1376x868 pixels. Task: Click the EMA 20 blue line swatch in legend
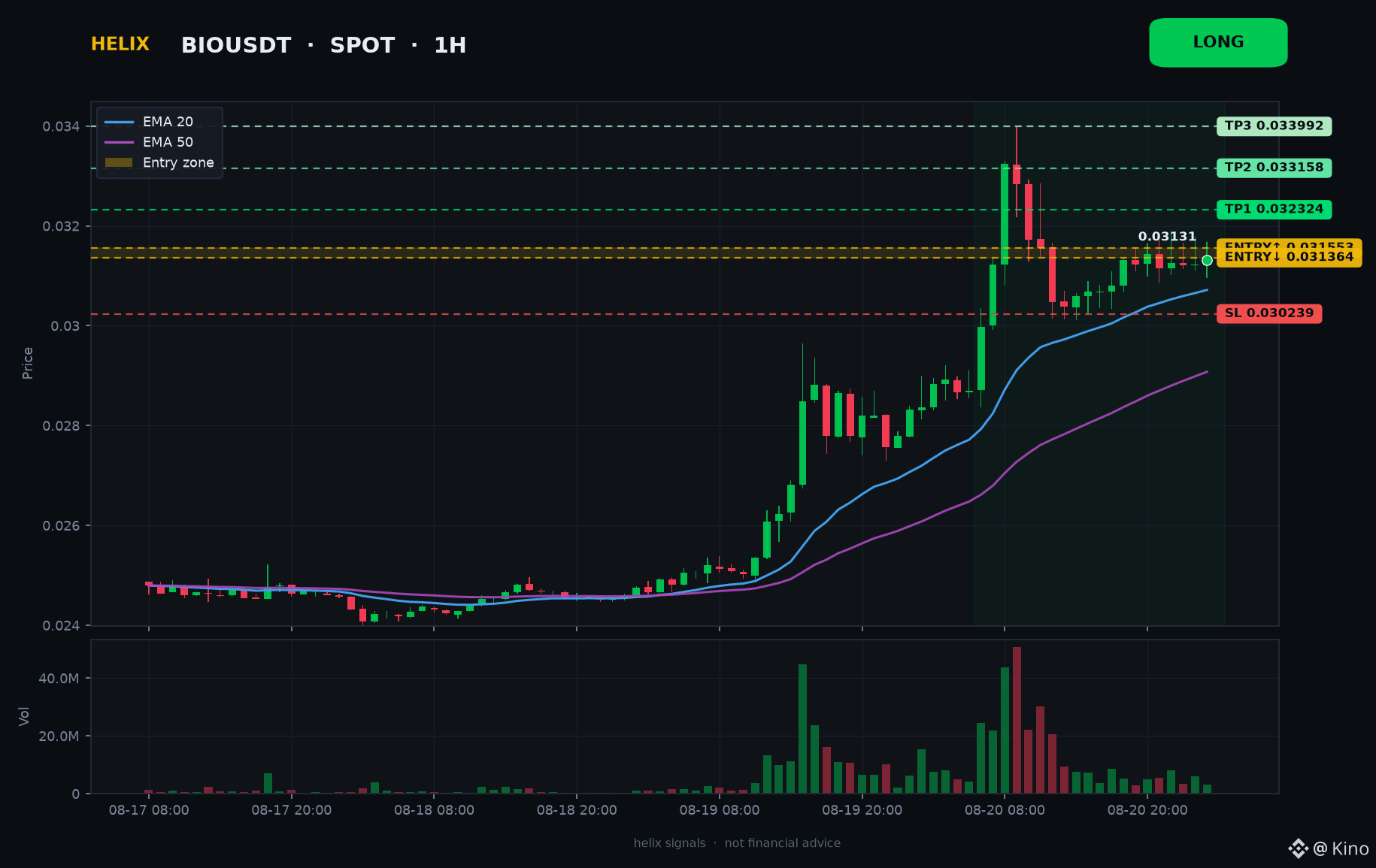coord(119,122)
